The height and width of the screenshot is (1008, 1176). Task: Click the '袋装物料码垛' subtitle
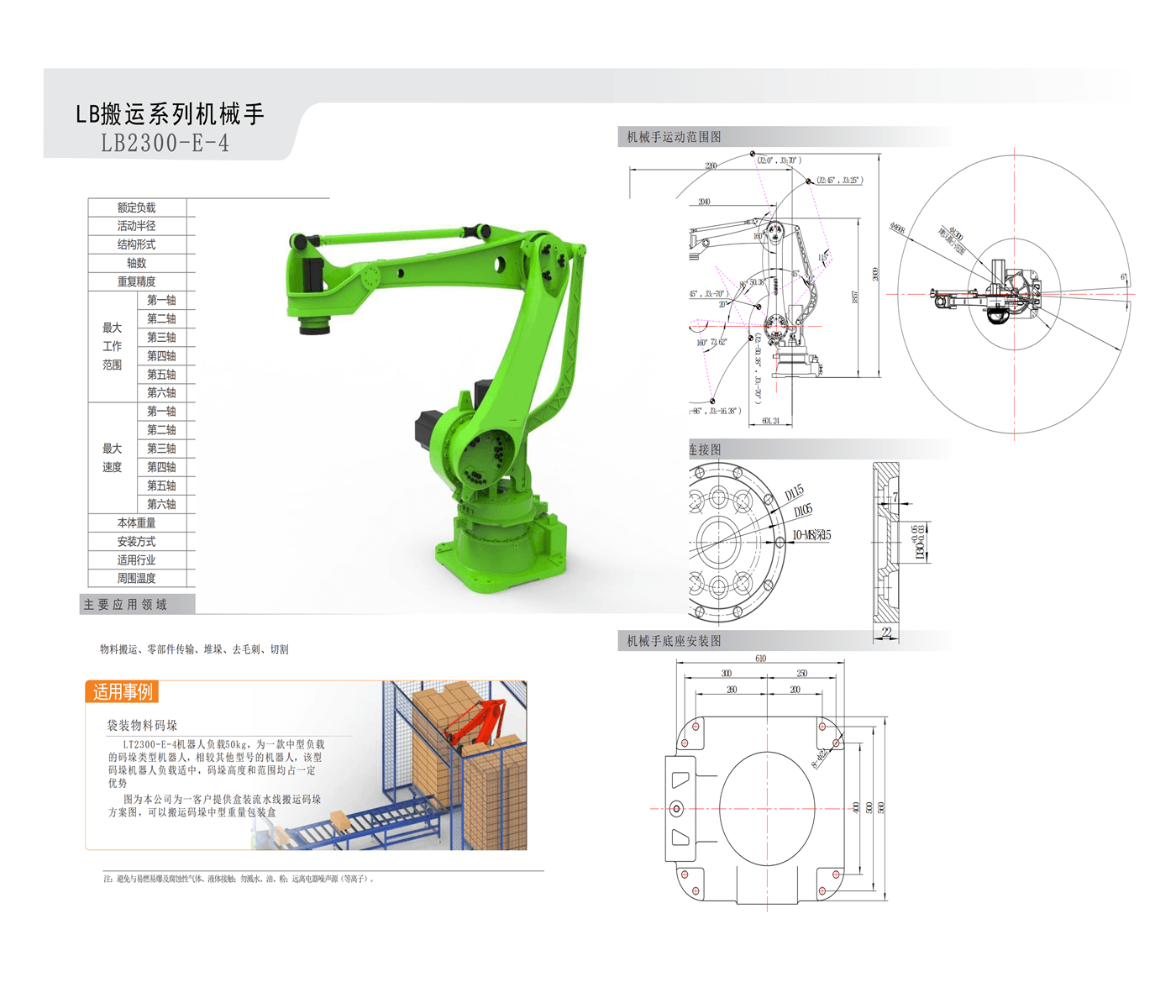142,725
